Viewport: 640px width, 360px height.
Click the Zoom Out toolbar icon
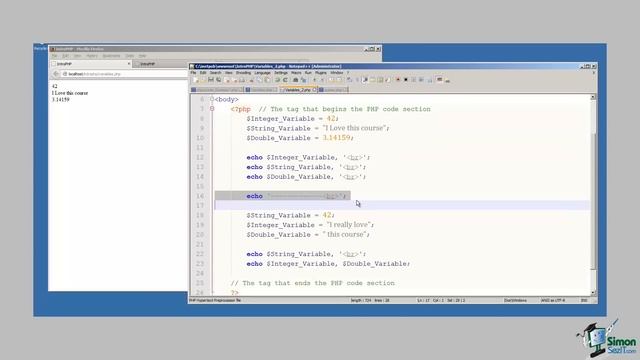pyautogui.click(x=322, y=80)
